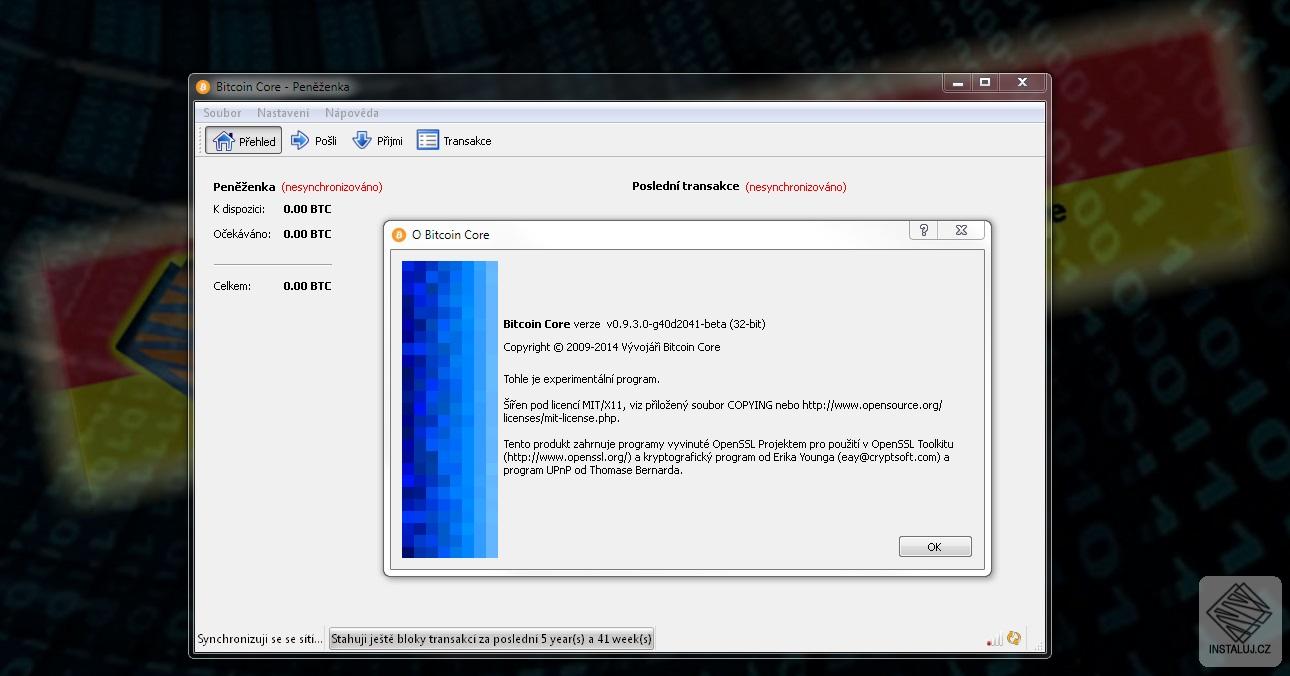The height and width of the screenshot is (676, 1290).
Task: Click the 'Tohle je experimentální program.' line
Action: point(581,379)
